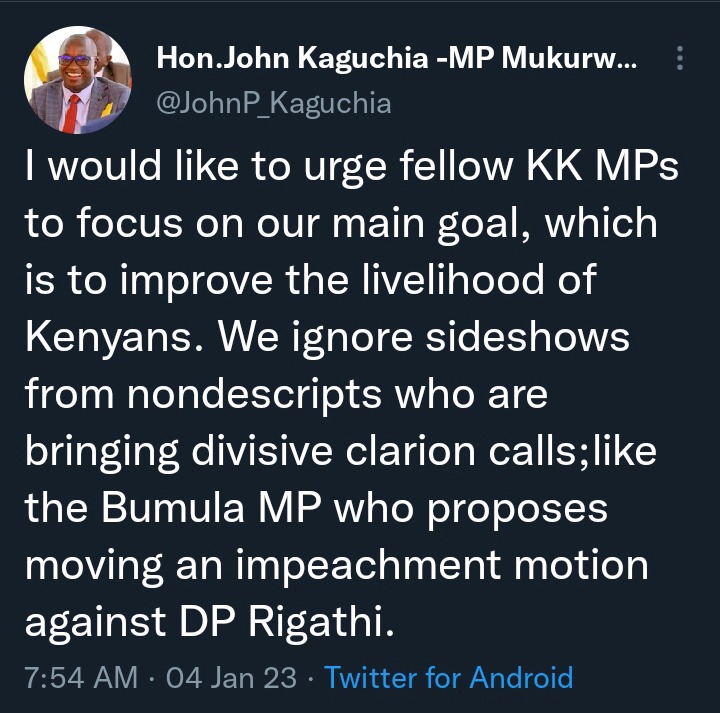Click the word "impeachment" in the tweet

(x=368, y=566)
